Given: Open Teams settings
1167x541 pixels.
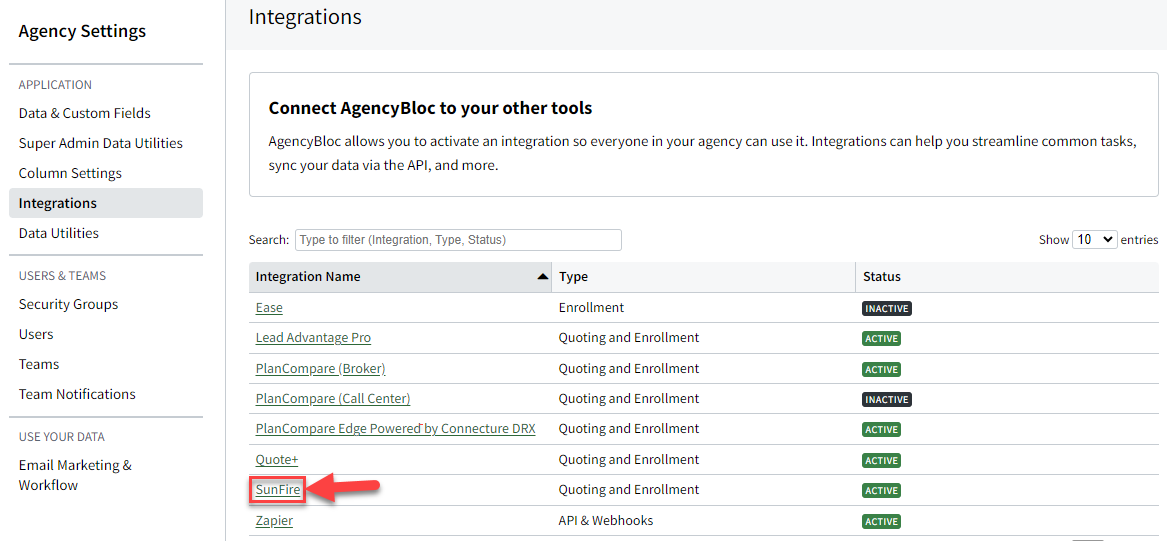Looking at the screenshot, I should coord(39,364).
